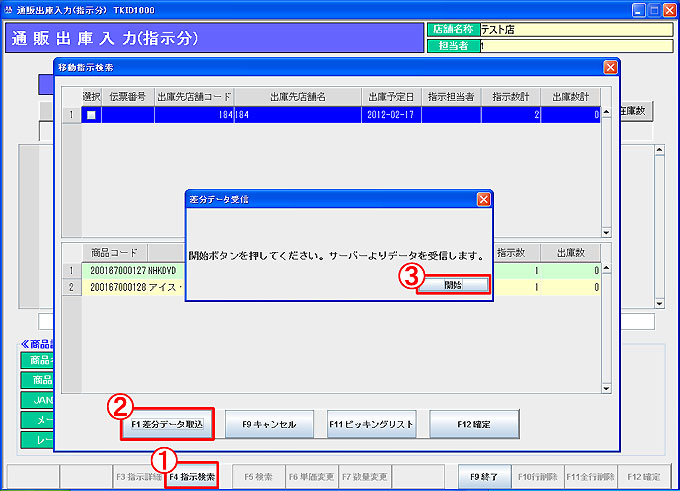Click F9 キャンセル button in search window
The width and height of the screenshot is (680, 491).
(x=269, y=424)
